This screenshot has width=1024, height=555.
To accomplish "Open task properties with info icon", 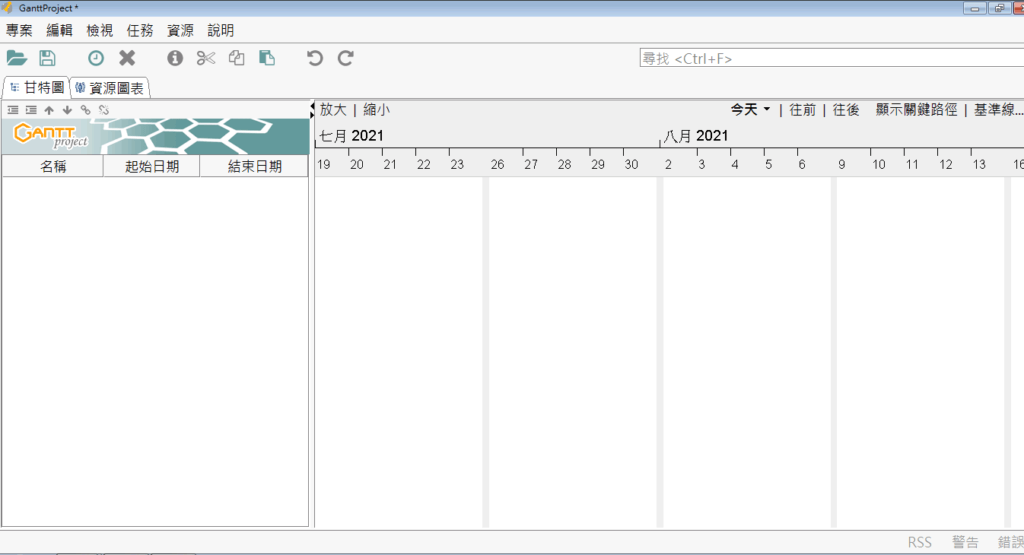I will click(175, 58).
